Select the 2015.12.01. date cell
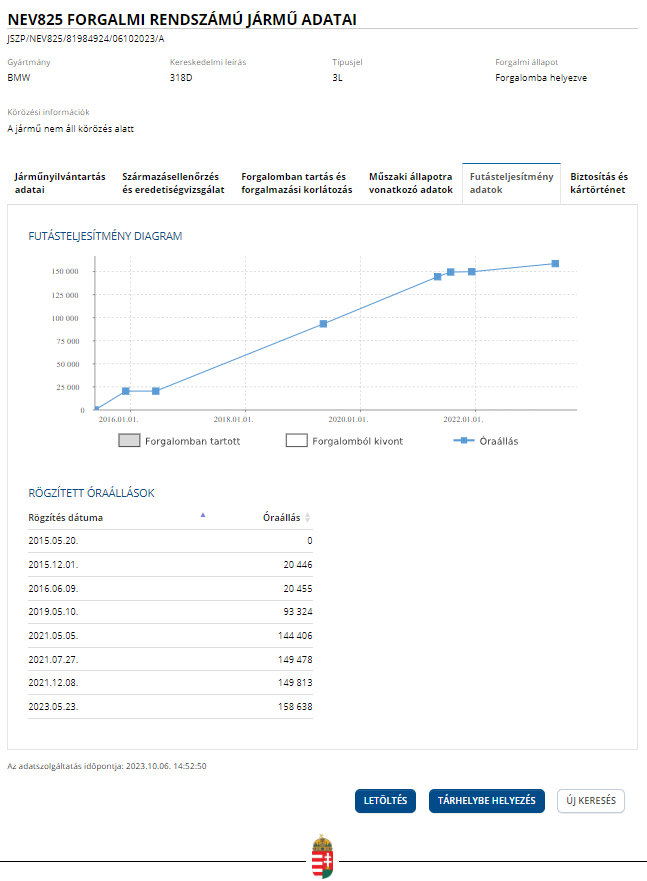The image size is (647, 881). (x=53, y=565)
